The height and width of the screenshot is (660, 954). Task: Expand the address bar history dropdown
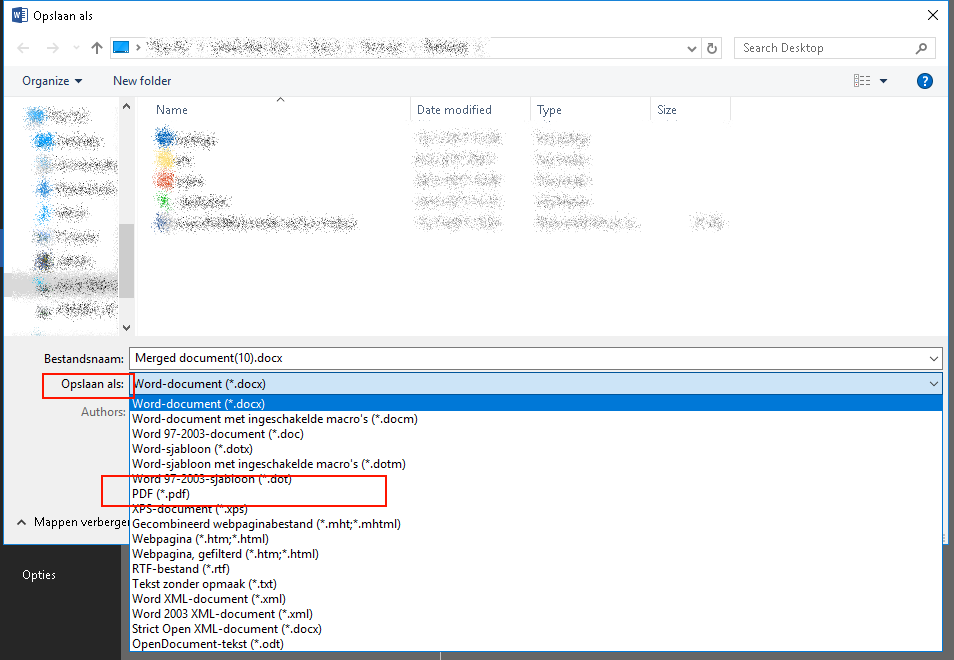pyautogui.click(x=691, y=48)
